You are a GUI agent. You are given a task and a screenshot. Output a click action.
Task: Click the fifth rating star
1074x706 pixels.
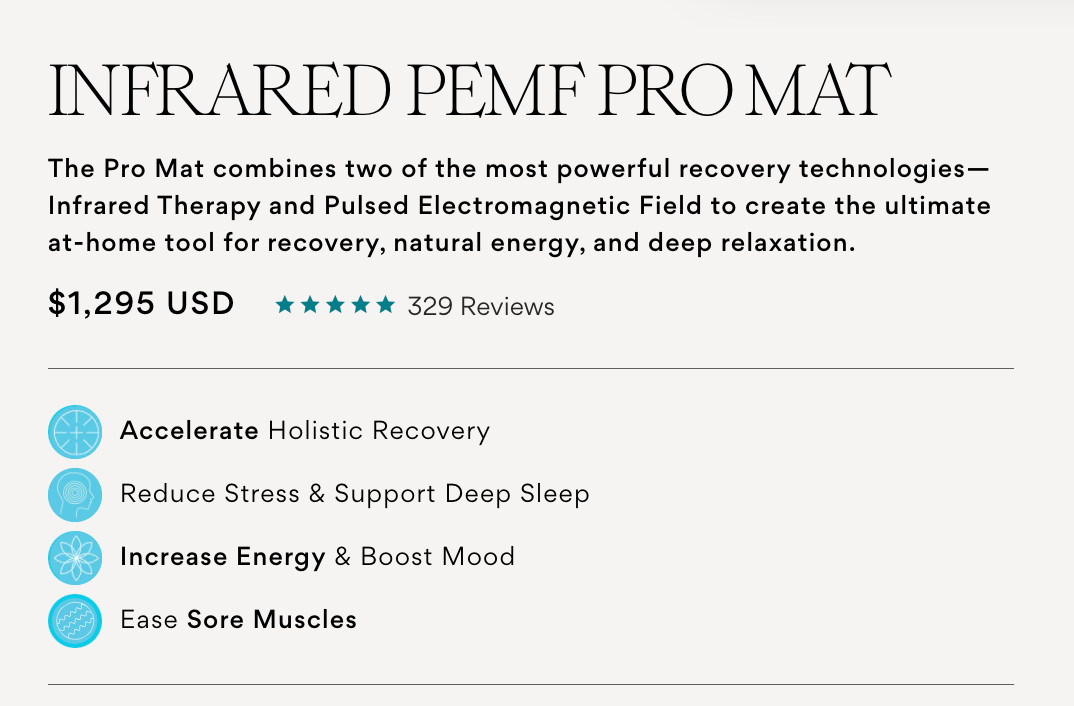pyautogui.click(x=386, y=305)
